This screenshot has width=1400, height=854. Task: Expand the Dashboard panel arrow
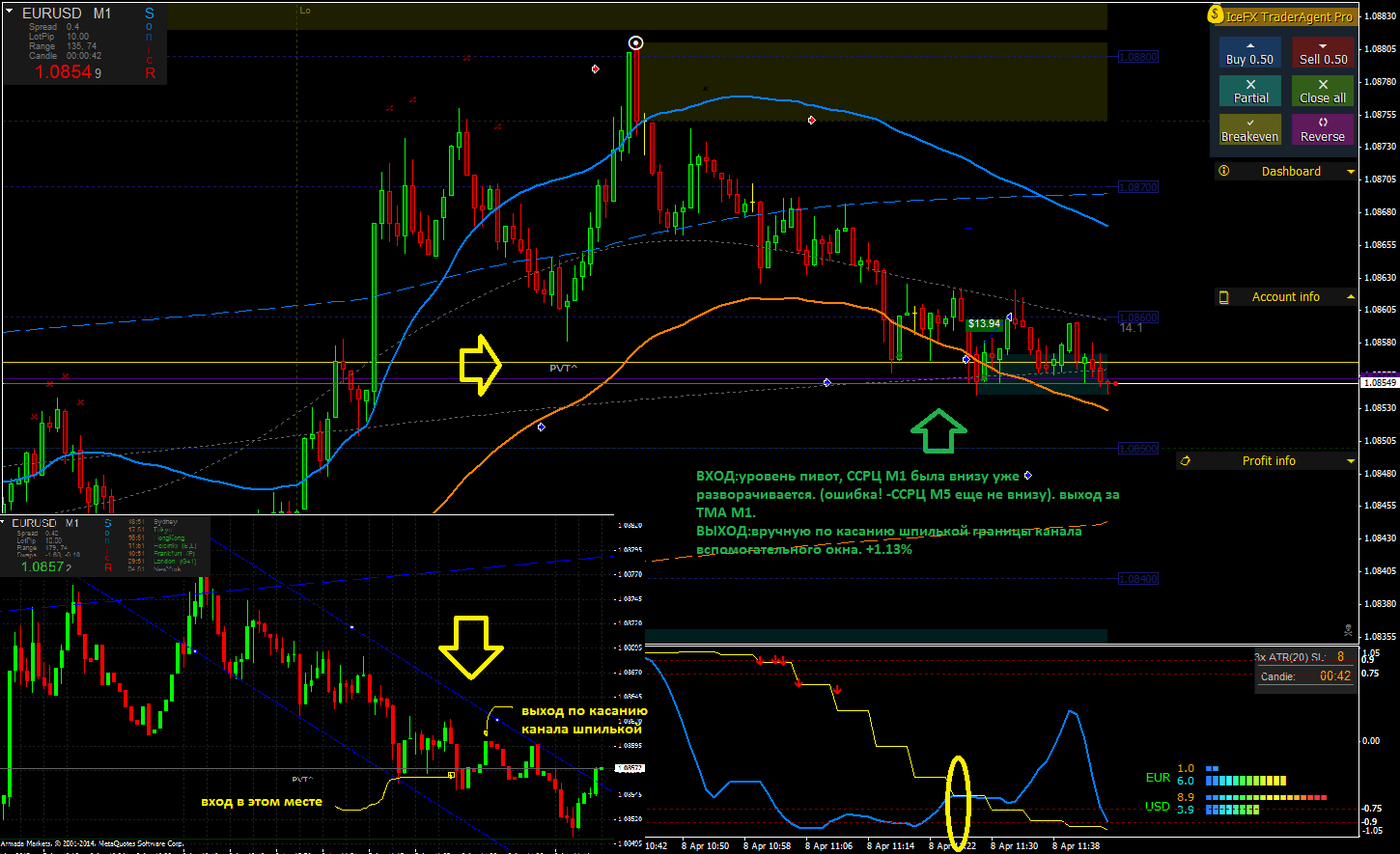click(1350, 171)
